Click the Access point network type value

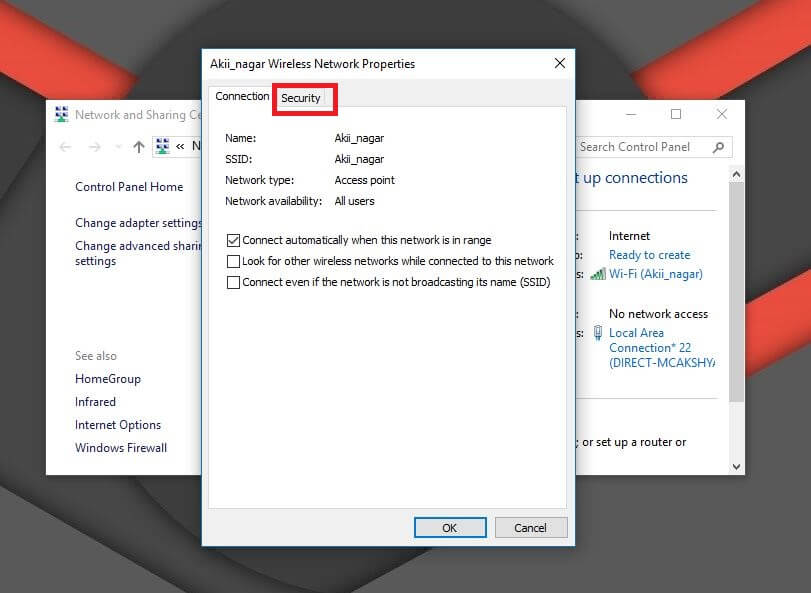(365, 180)
